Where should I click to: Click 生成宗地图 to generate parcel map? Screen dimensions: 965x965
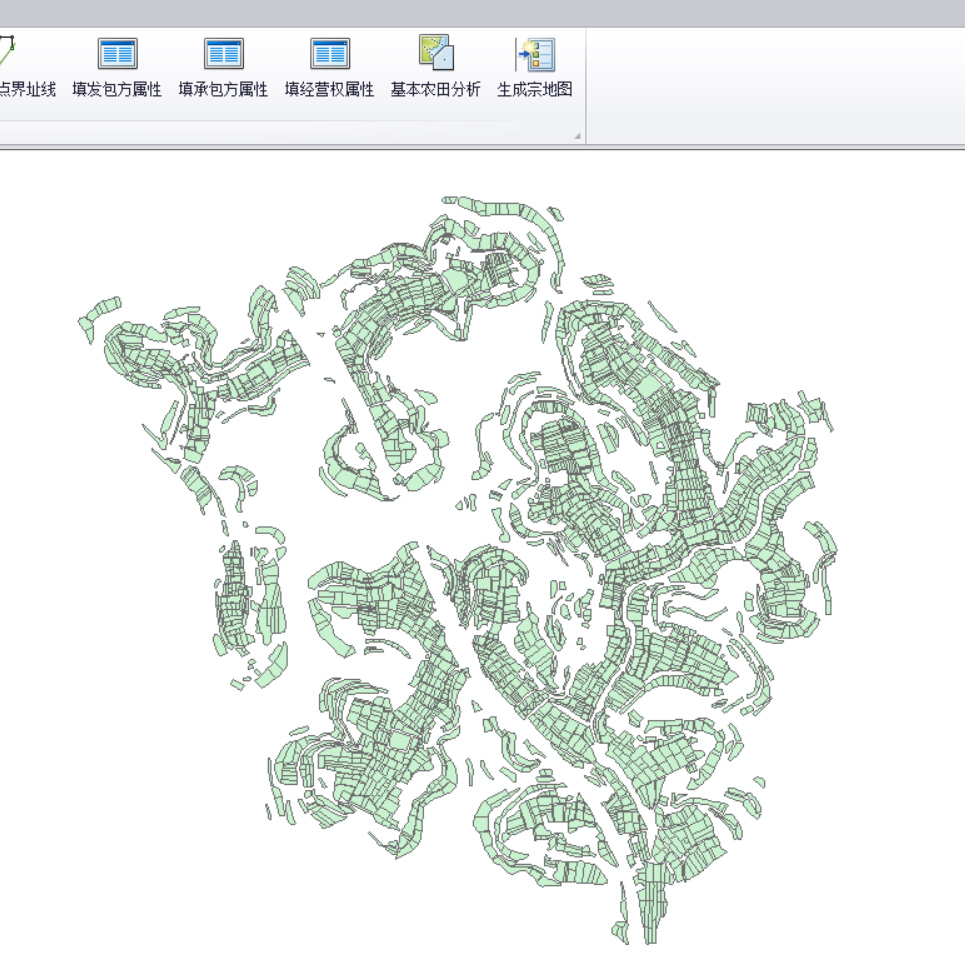535,68
